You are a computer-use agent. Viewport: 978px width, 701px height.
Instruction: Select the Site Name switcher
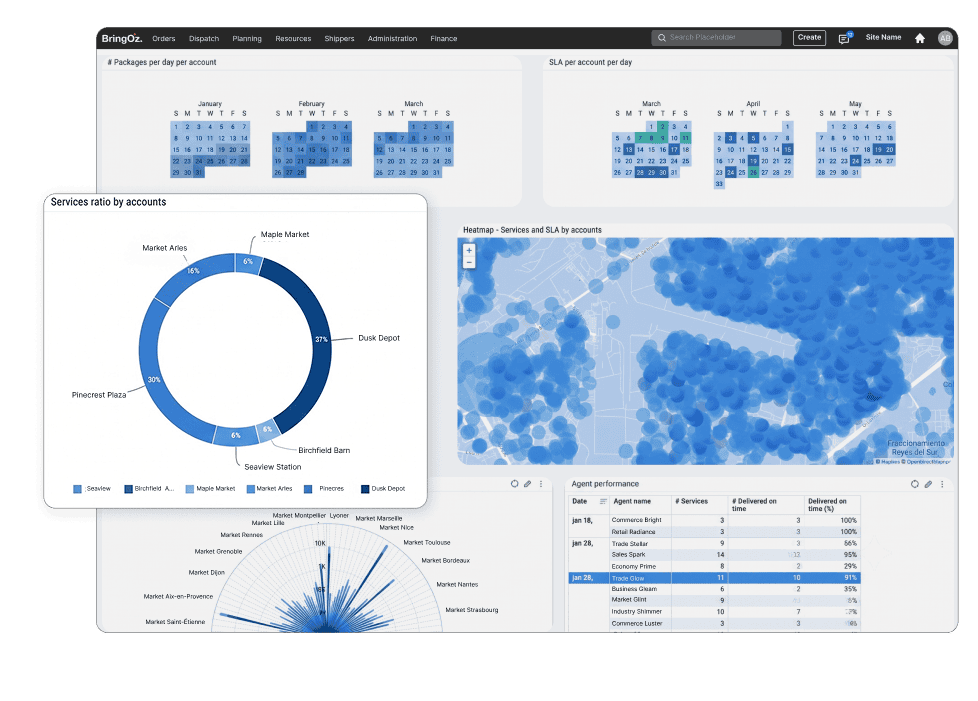(x=883, y=37)
